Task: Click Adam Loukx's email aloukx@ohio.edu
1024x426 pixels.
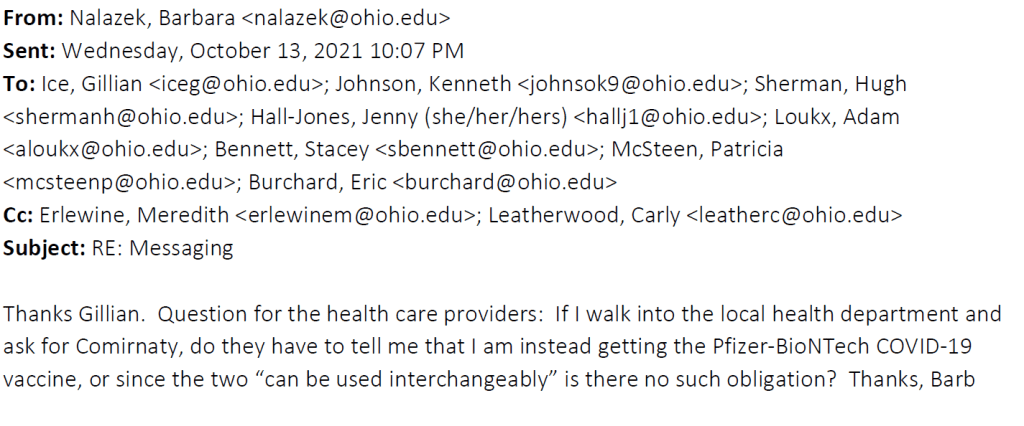Action: tap(96, 150)
